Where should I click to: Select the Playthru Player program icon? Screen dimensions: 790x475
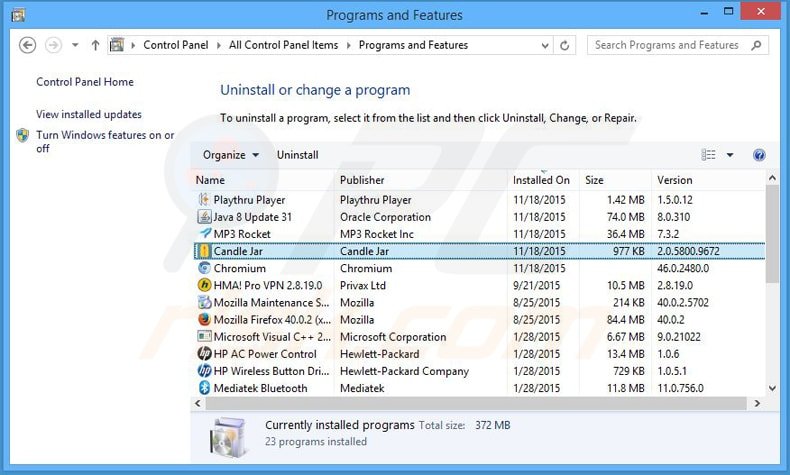[204, 199]
